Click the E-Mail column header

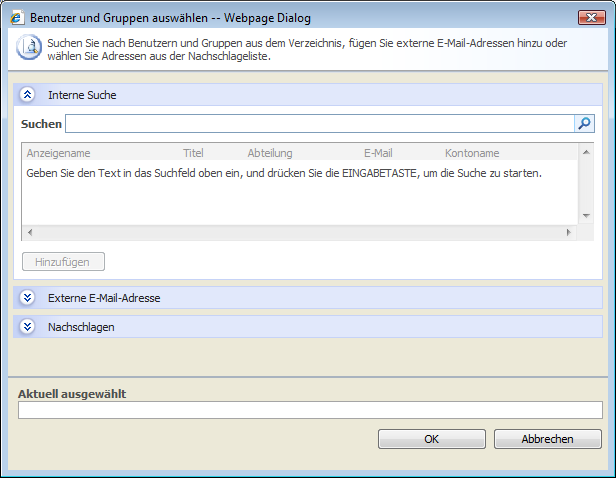coord(378,153)
